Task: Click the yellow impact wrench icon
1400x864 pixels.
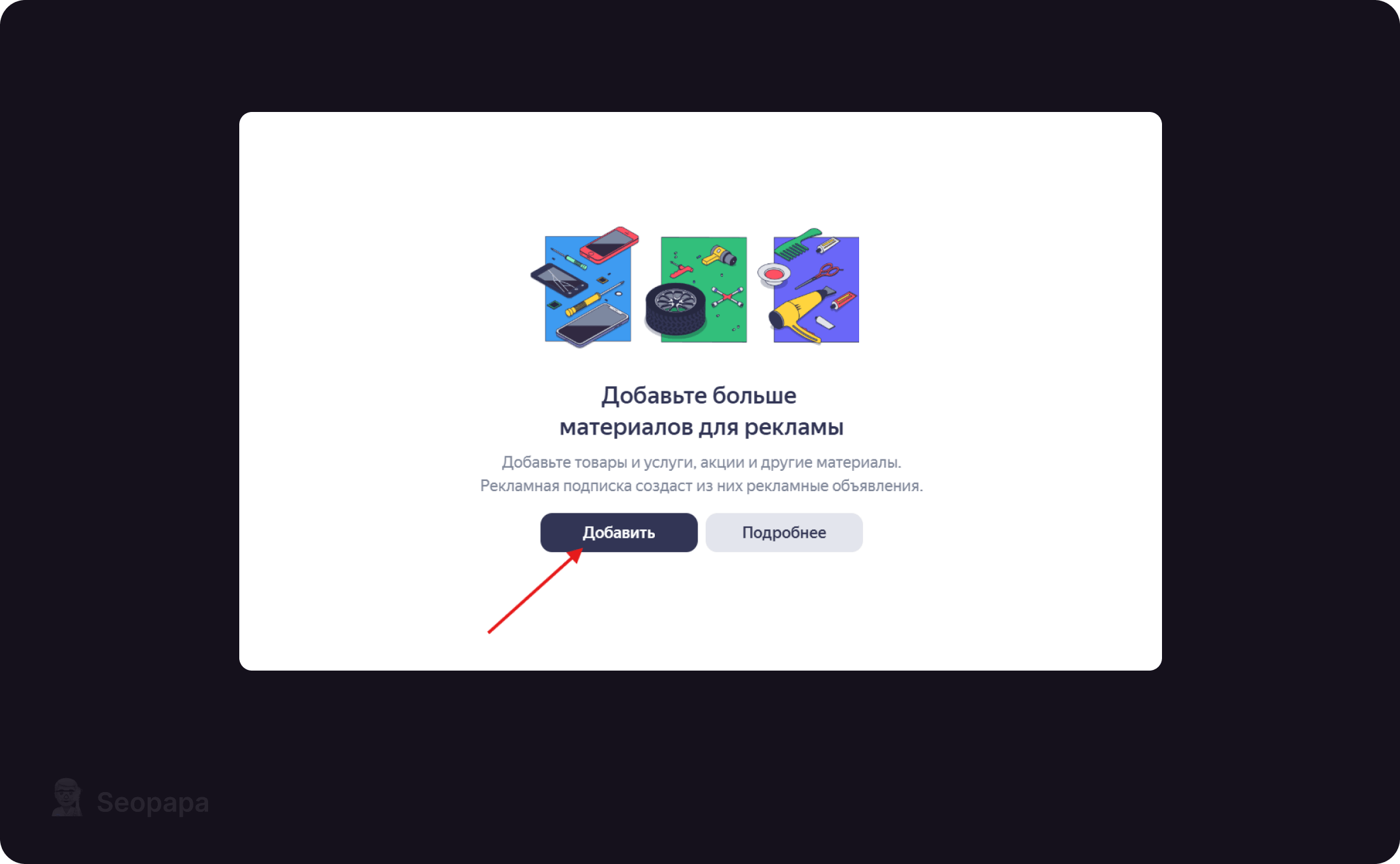Action: click(x=718, y=256)
